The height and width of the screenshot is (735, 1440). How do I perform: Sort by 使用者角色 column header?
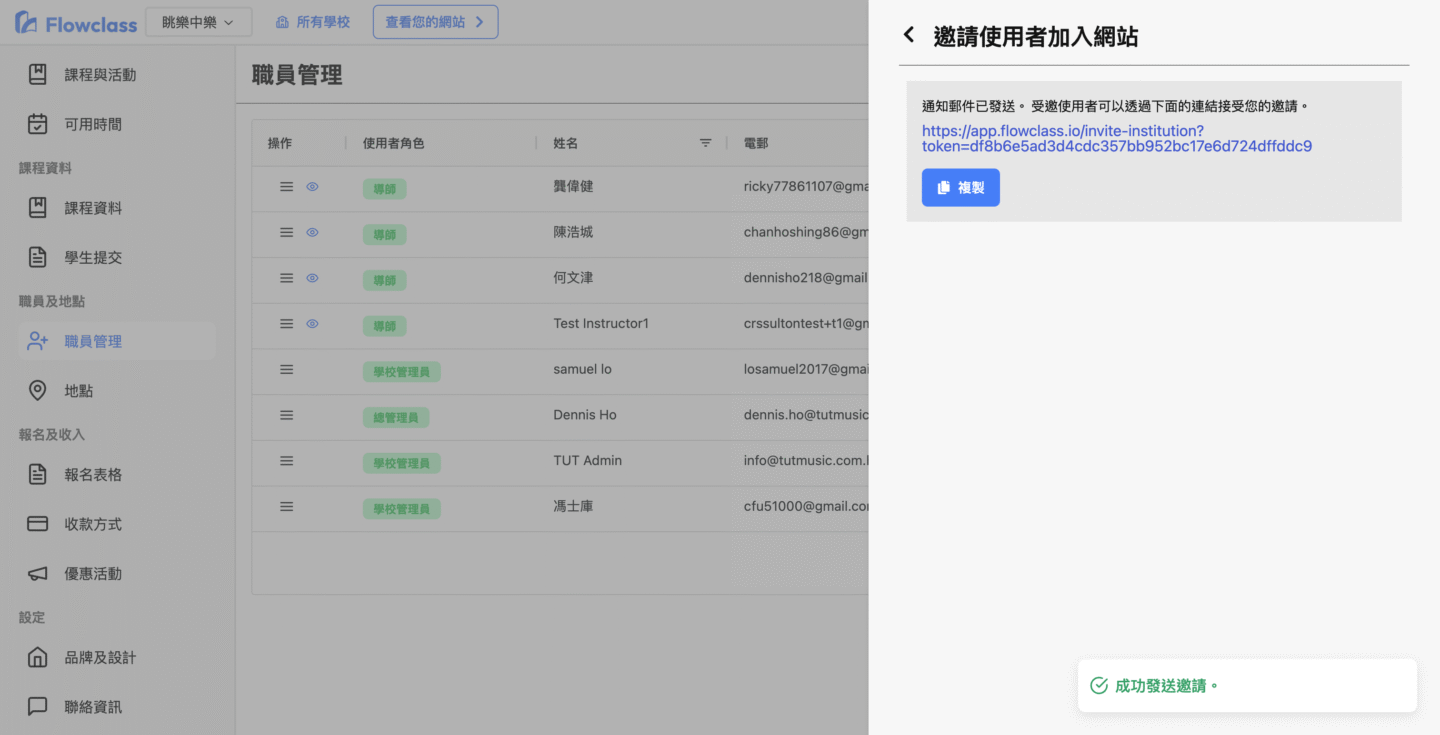(x=393, y=143)
